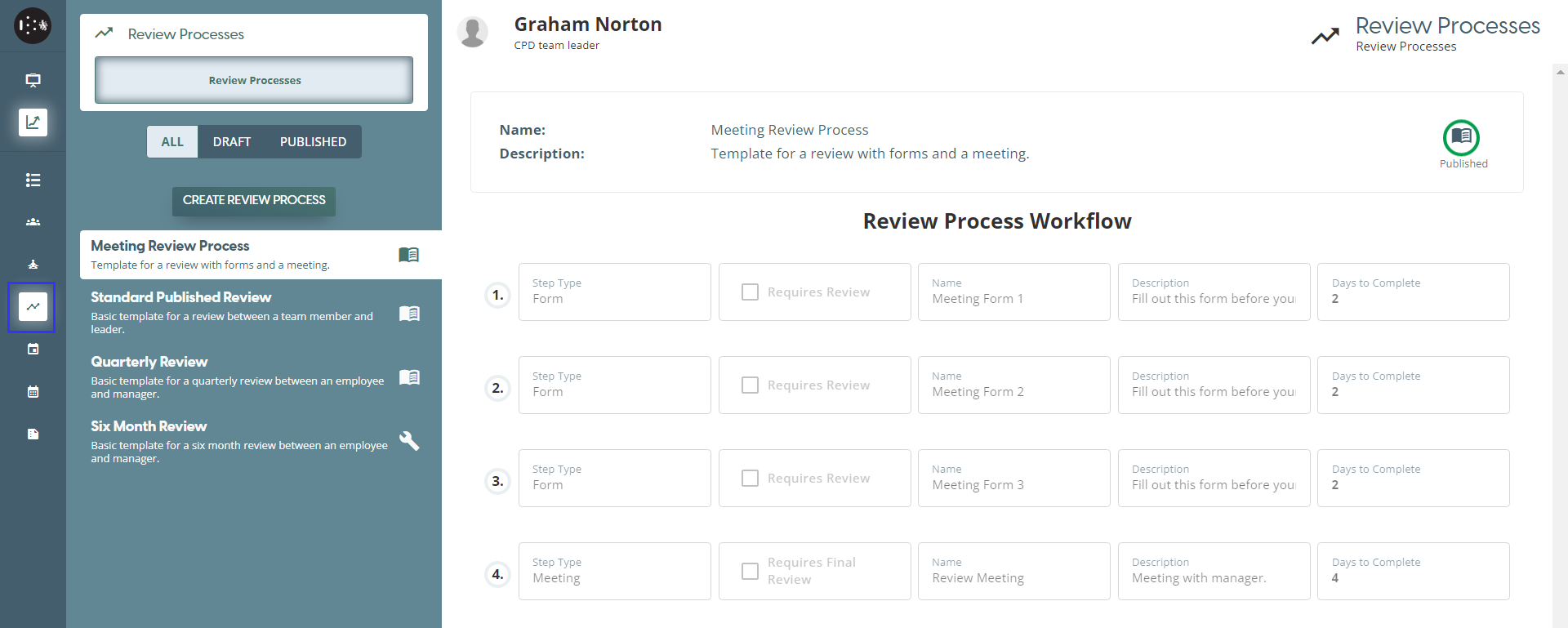Enable Requires Review checkbox for step 2
The height and width of the screenshot is (628, 1568).
(750, 385)
